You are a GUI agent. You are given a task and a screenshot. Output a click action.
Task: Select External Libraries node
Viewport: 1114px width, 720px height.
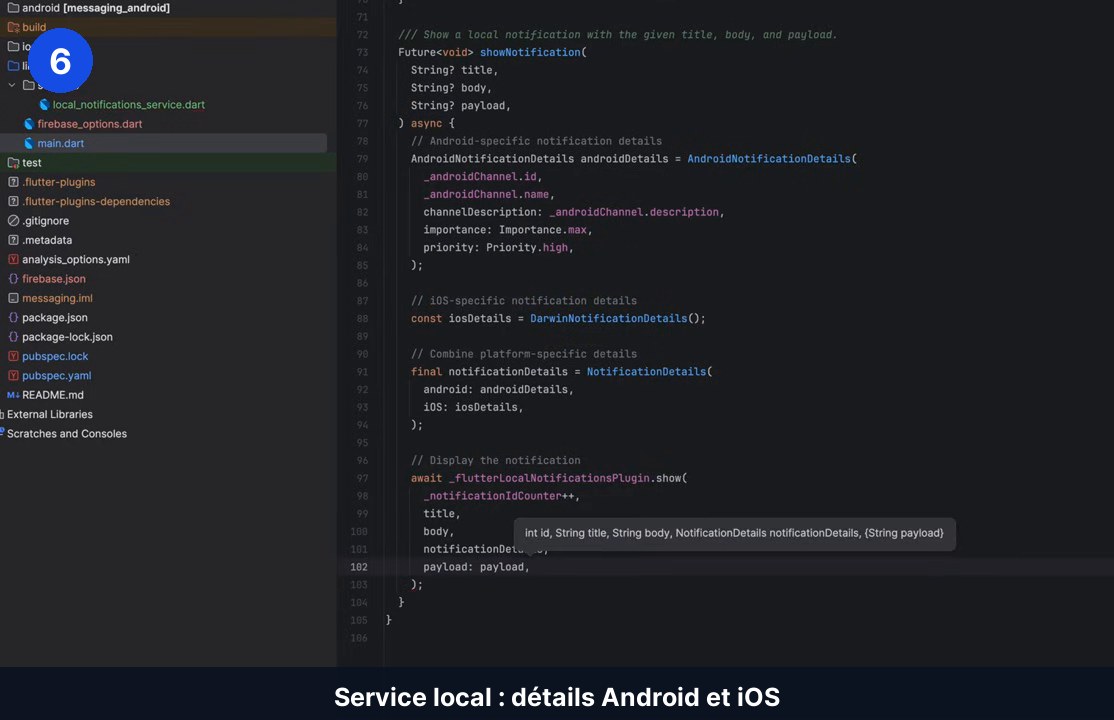[x=50, y=414]
